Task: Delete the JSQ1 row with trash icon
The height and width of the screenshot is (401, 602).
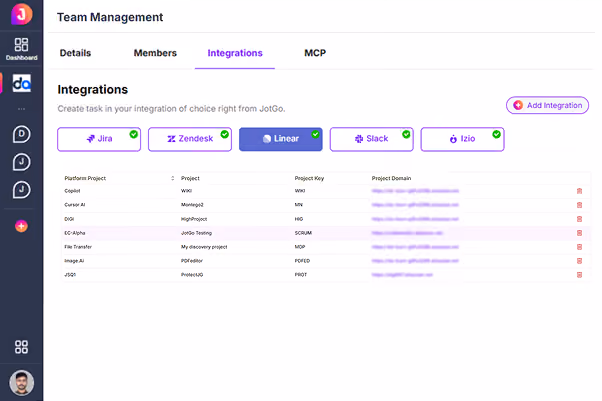Action: [579, 275]
